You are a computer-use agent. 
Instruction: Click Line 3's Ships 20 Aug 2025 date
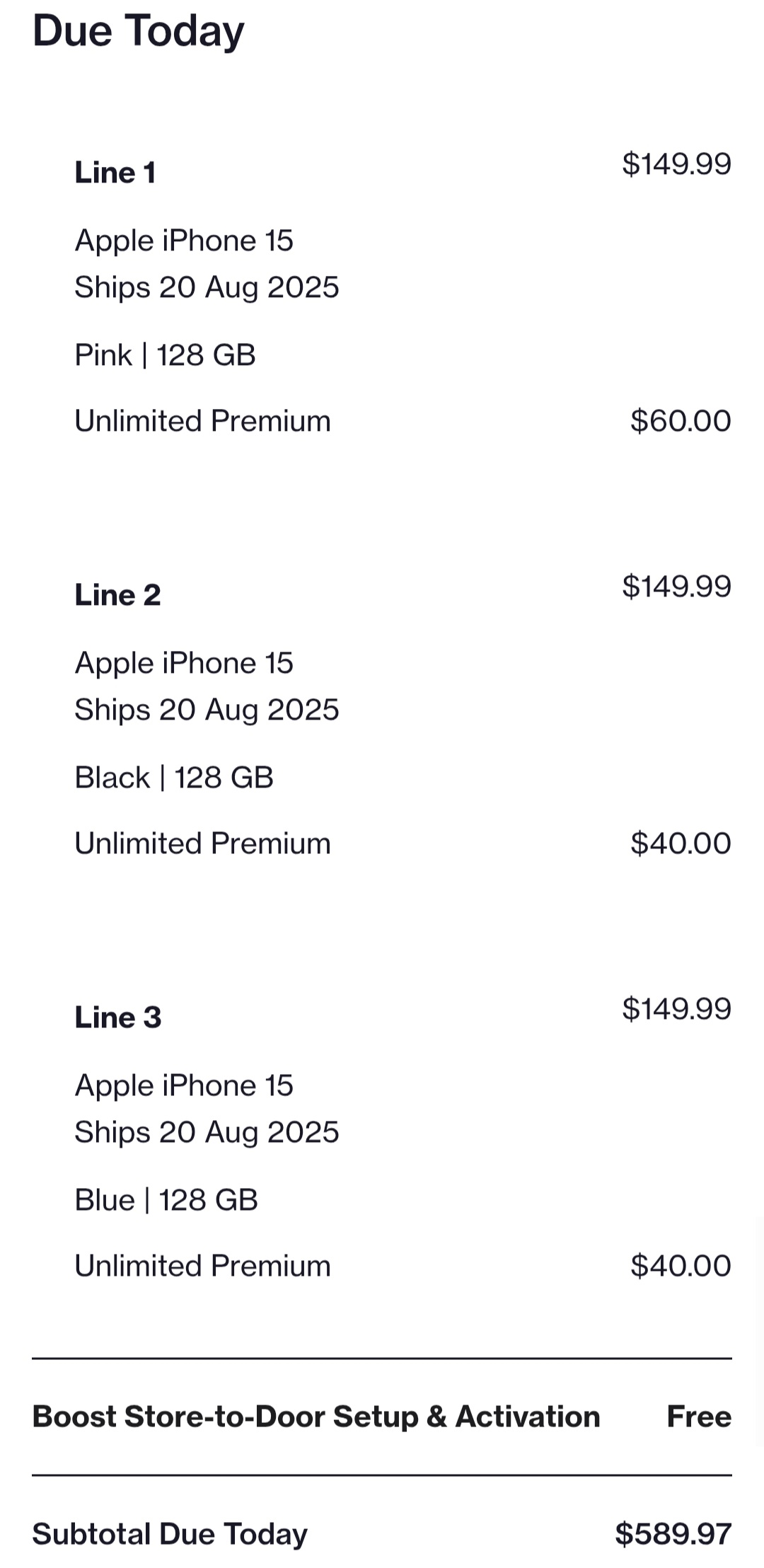(207, 1132)
